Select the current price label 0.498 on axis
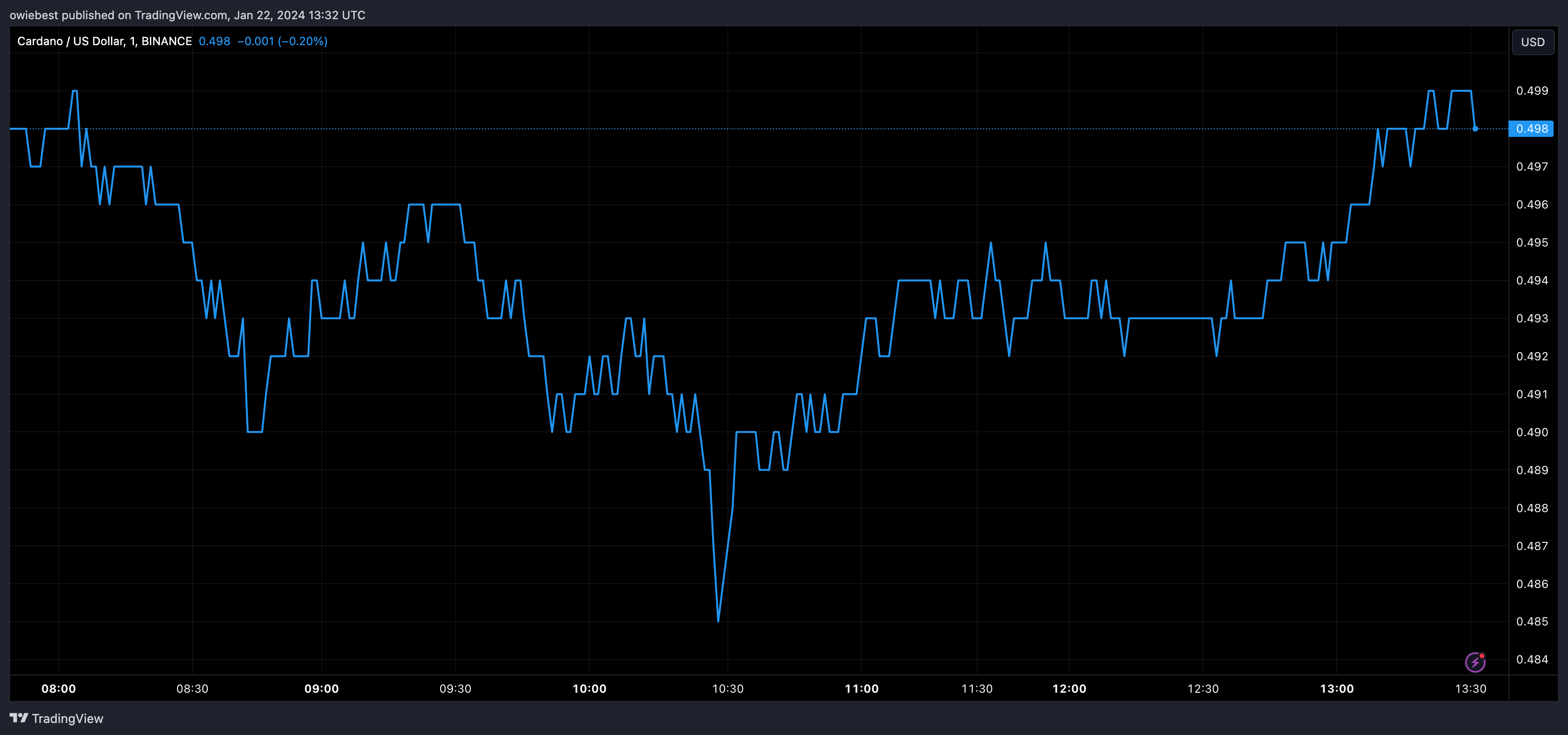This screenshot has width=1568, height=735. point(1531,128)
